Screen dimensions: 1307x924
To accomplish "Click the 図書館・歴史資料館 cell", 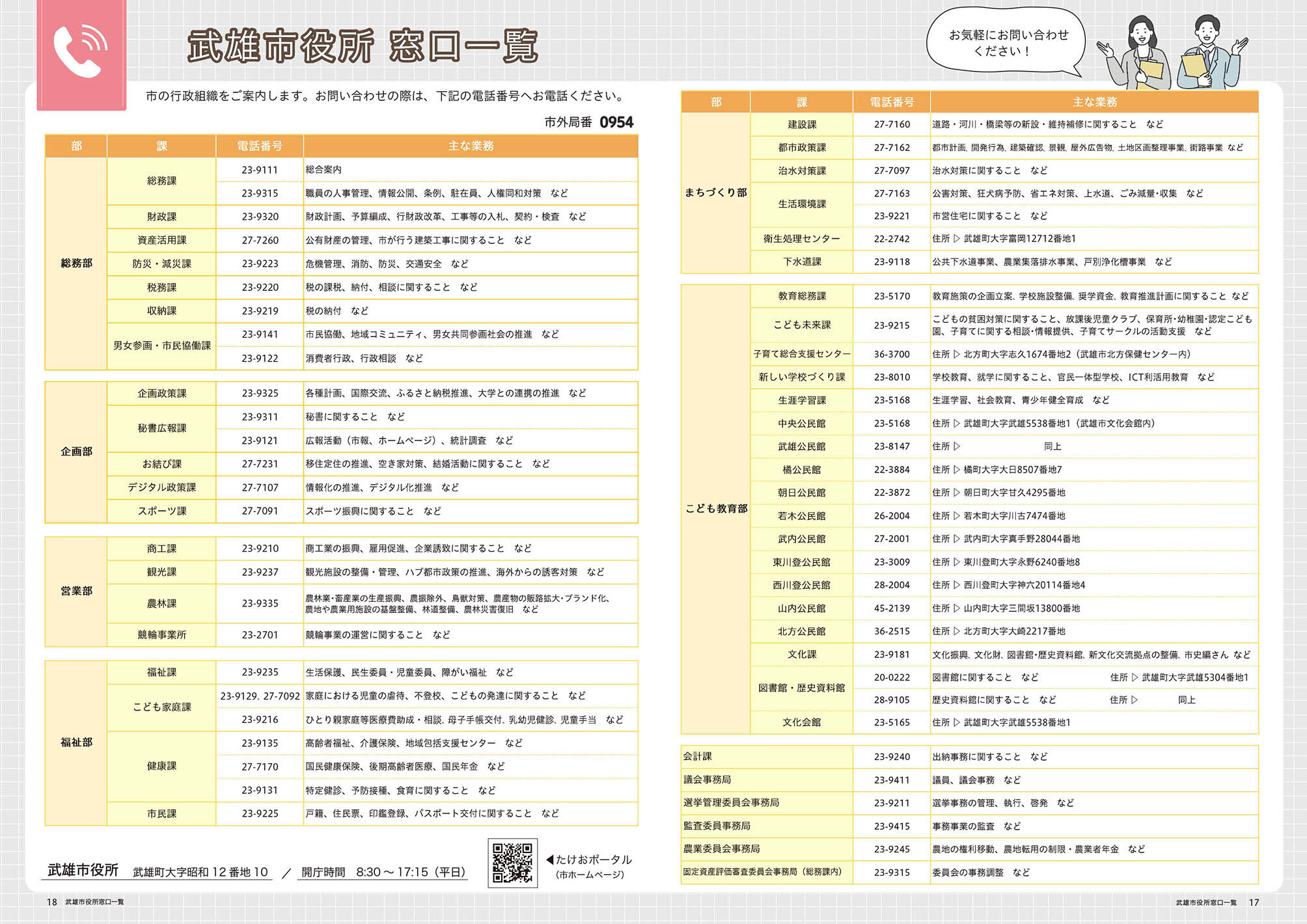I will click(x=801, y=688).
